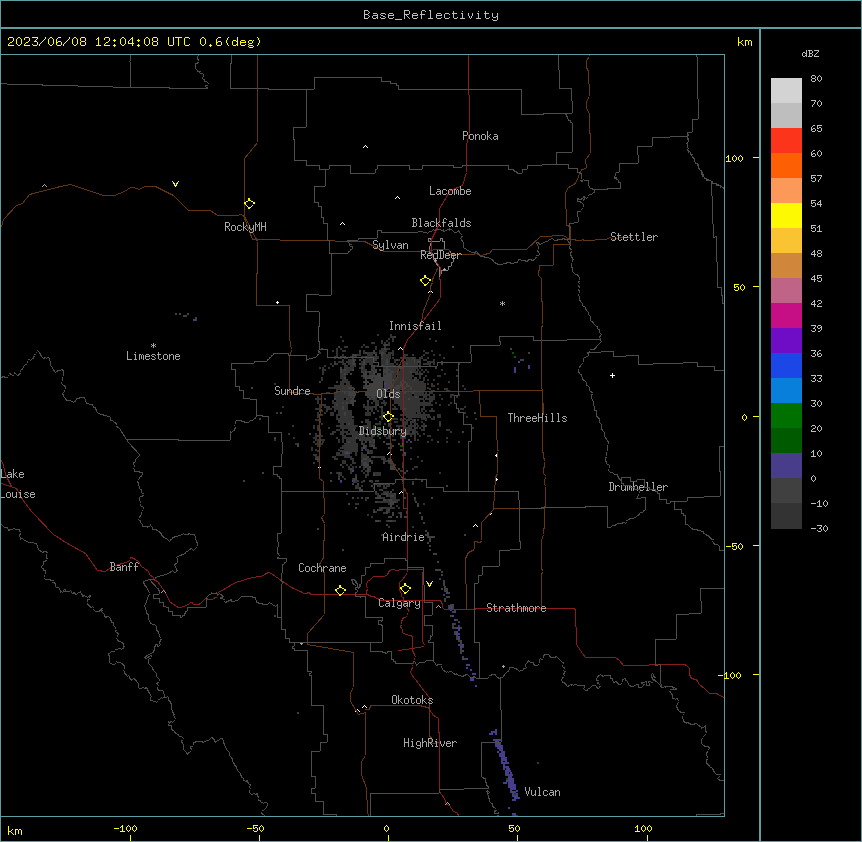
Task: Click the yellow diamond marker above Calgary label
Action: click(x=405, y=589)
